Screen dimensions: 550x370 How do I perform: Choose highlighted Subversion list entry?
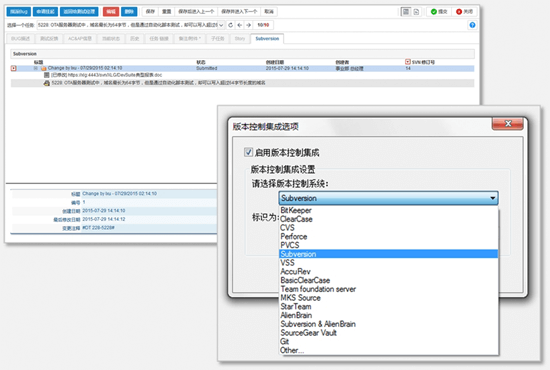click(x=388, y=254)
